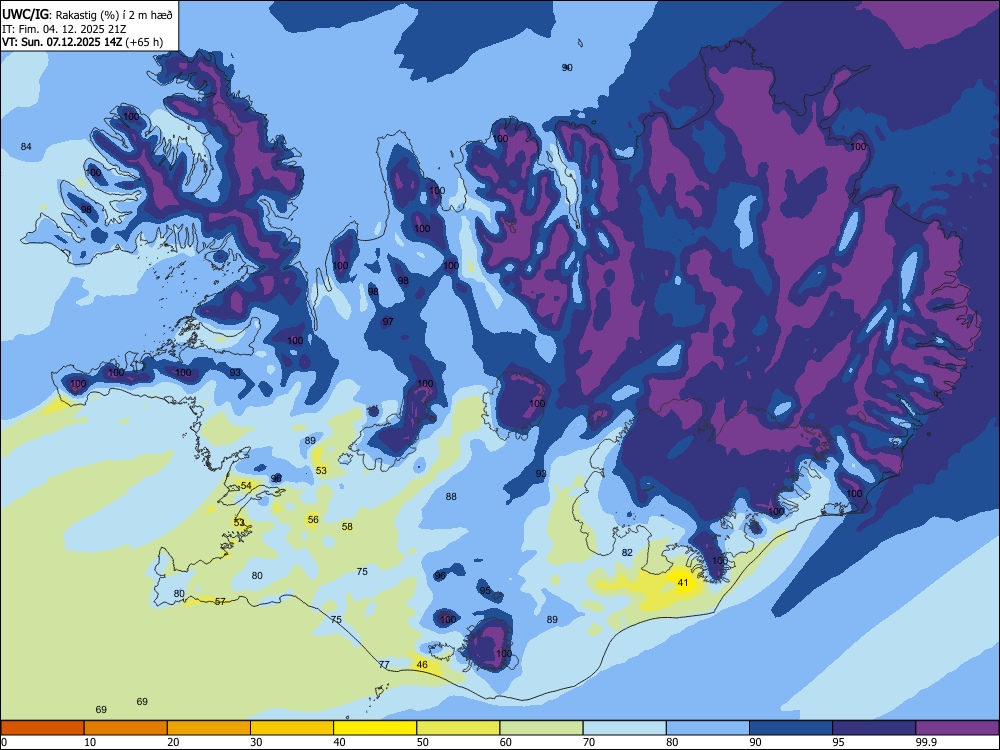This screenshot has width=1000, height=750.
Task: Click the 77 humidity value on the map
Action: point(384,665)
